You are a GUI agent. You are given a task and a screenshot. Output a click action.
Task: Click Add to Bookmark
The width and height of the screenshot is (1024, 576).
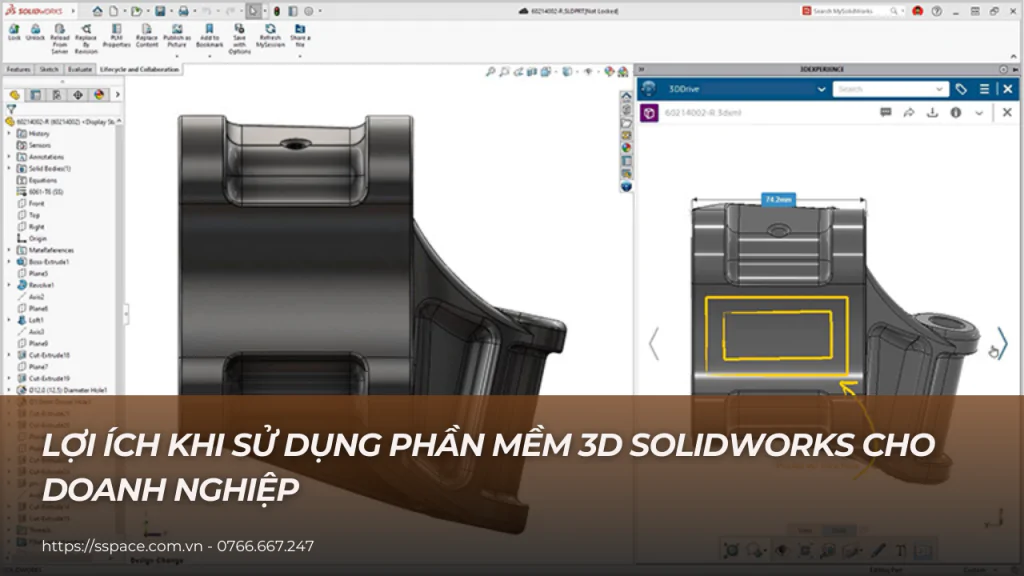[x=209, y=36]
